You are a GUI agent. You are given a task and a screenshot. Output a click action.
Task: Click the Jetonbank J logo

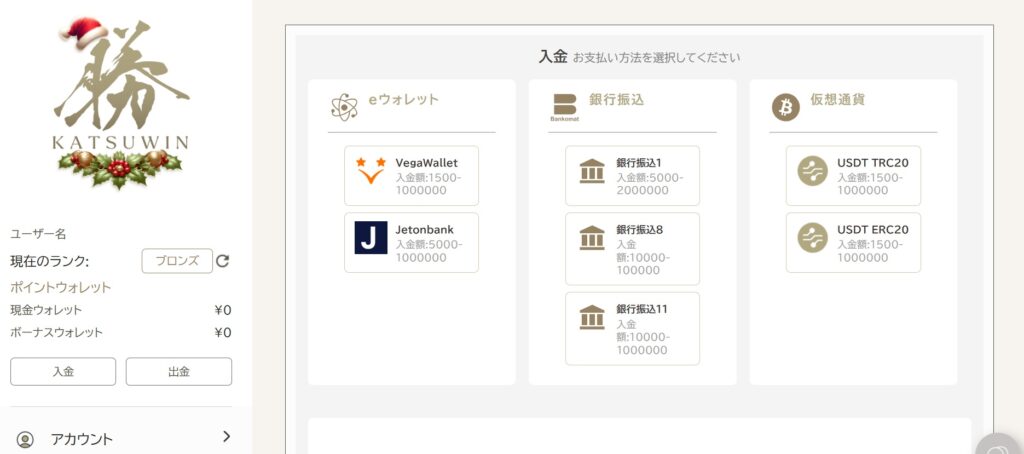pos(371,237)
